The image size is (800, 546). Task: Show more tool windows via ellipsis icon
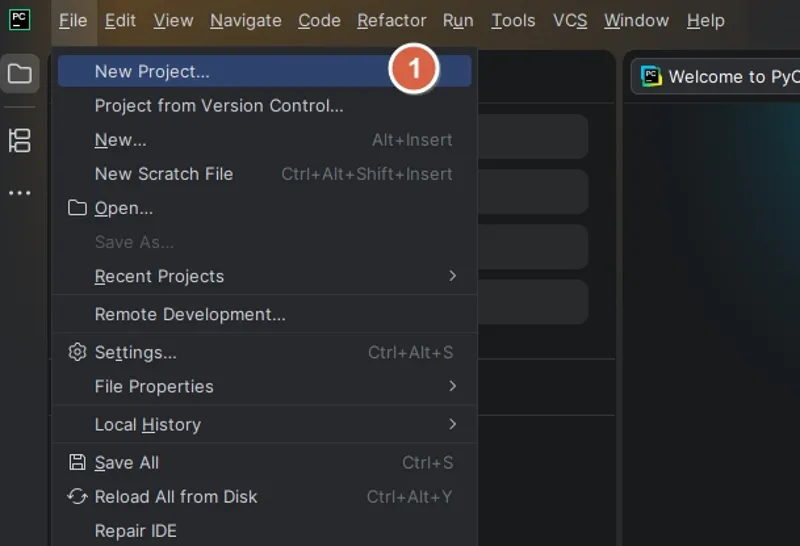coord(19,193)
